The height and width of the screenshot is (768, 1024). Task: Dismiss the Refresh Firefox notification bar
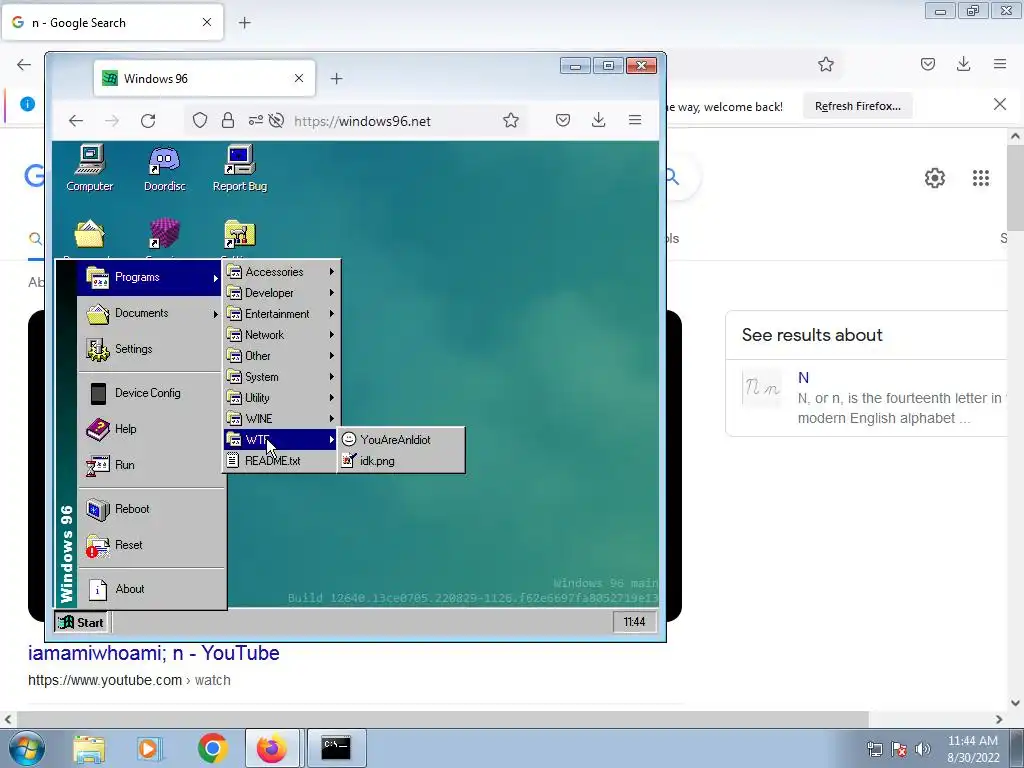(x=999, y=104)
